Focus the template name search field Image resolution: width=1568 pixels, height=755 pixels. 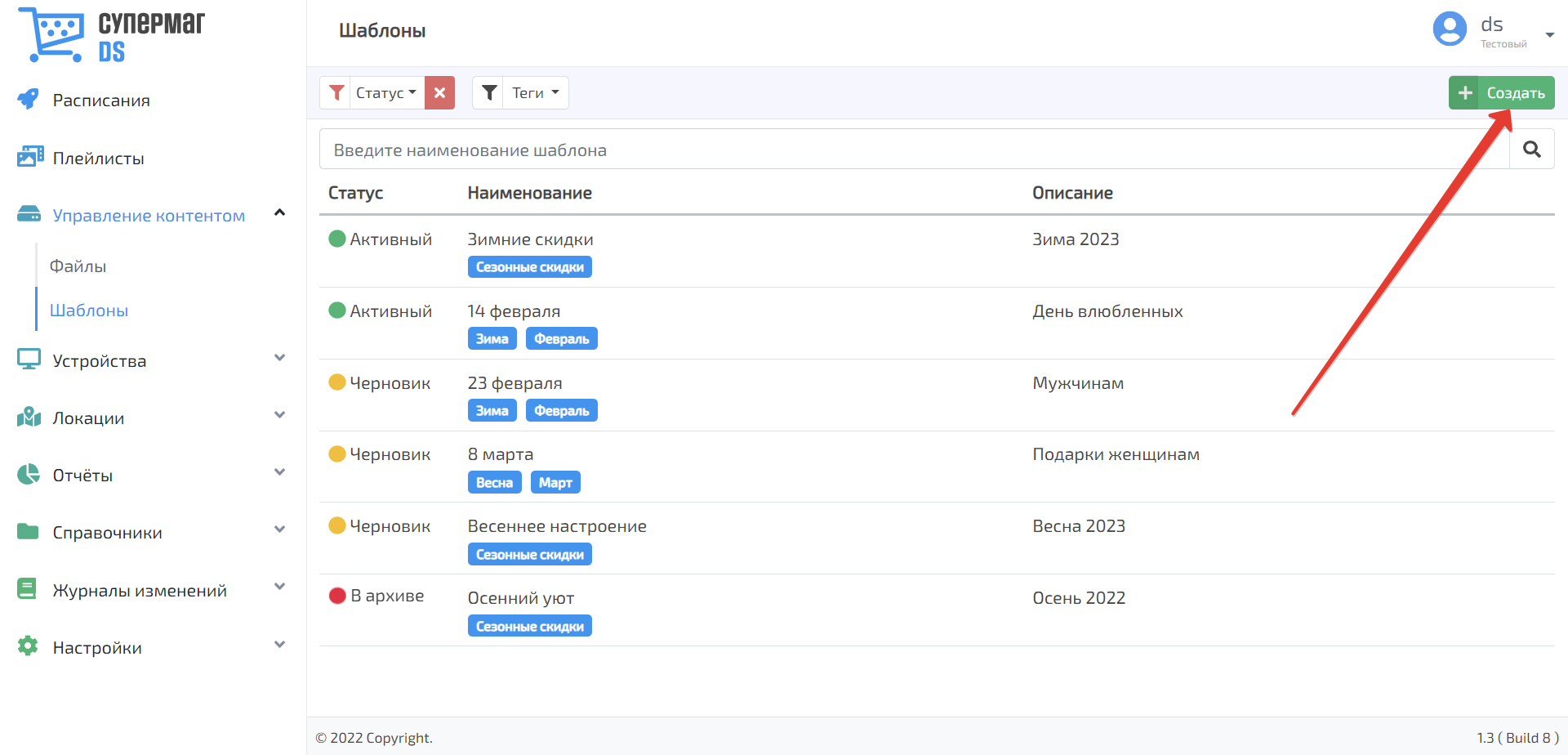pyautogui.click(x=914, y=150)
